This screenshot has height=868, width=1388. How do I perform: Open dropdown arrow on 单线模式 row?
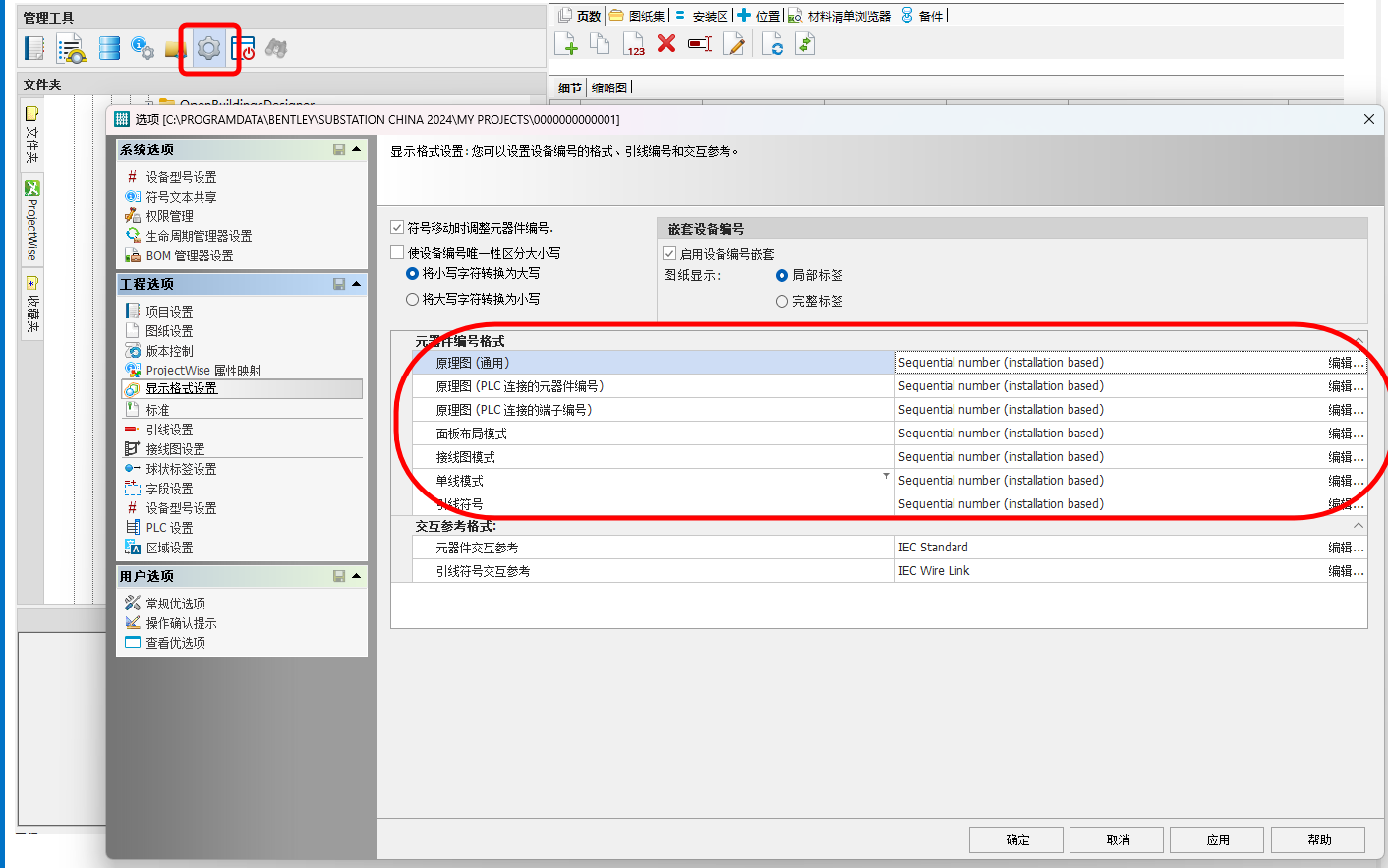coord(886,476)
